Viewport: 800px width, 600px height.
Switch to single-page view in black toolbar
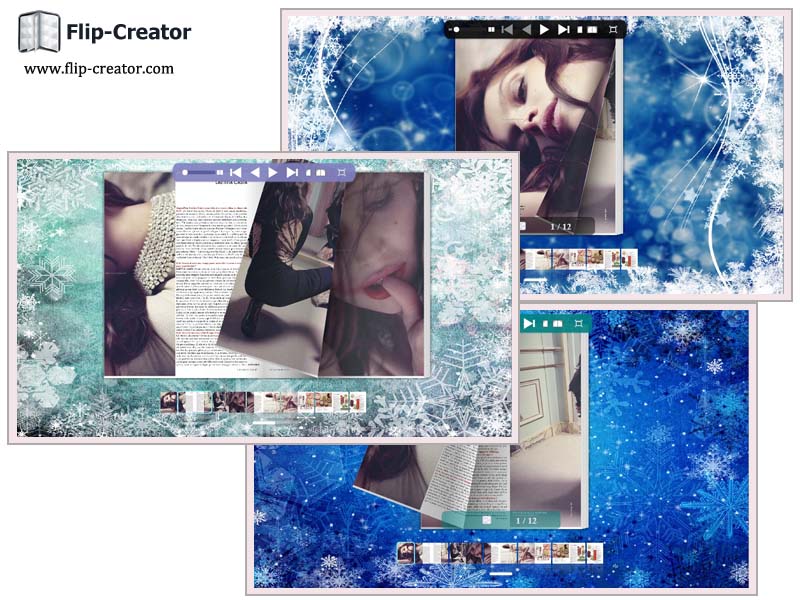tap(580, 30)
